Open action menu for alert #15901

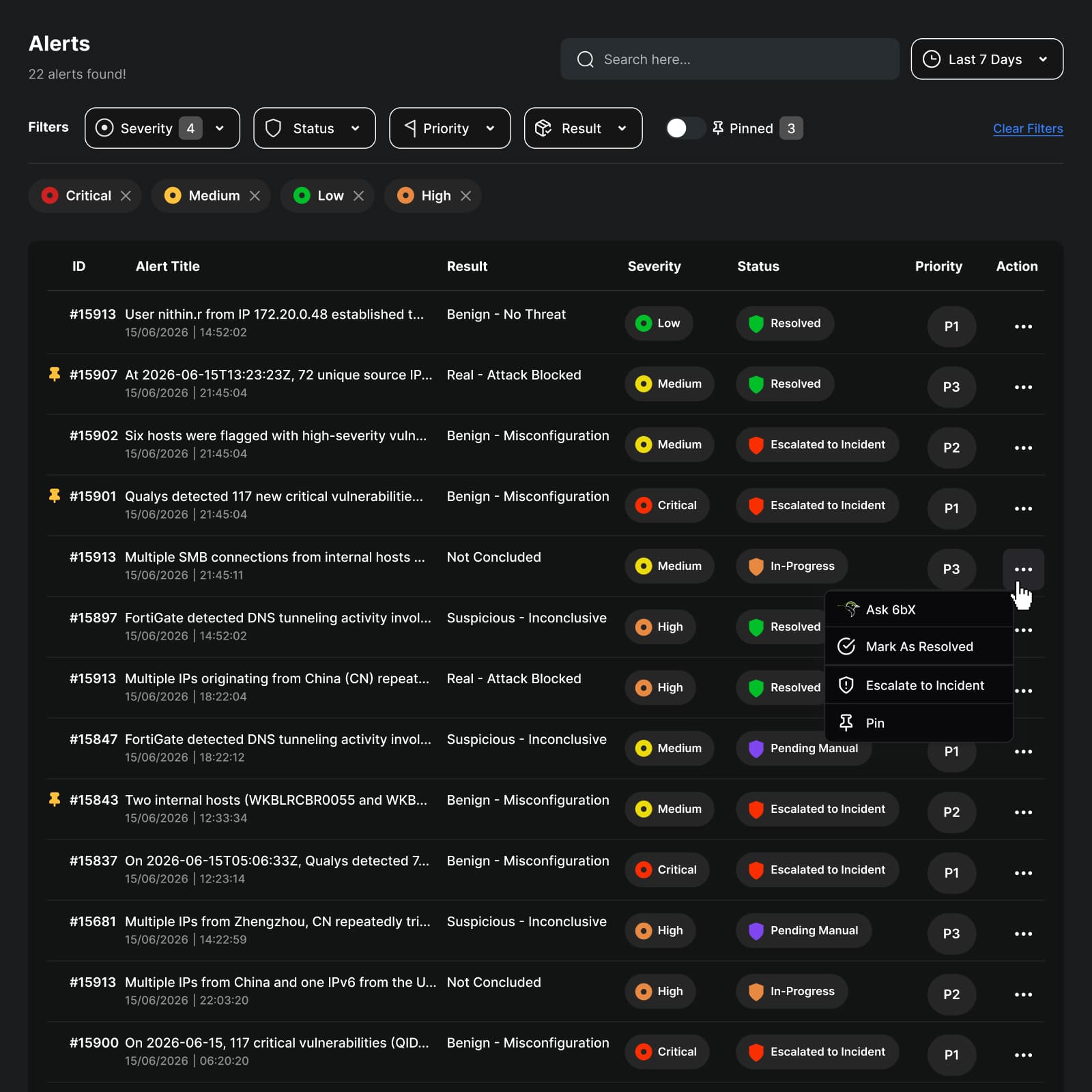coord(1023,508)
